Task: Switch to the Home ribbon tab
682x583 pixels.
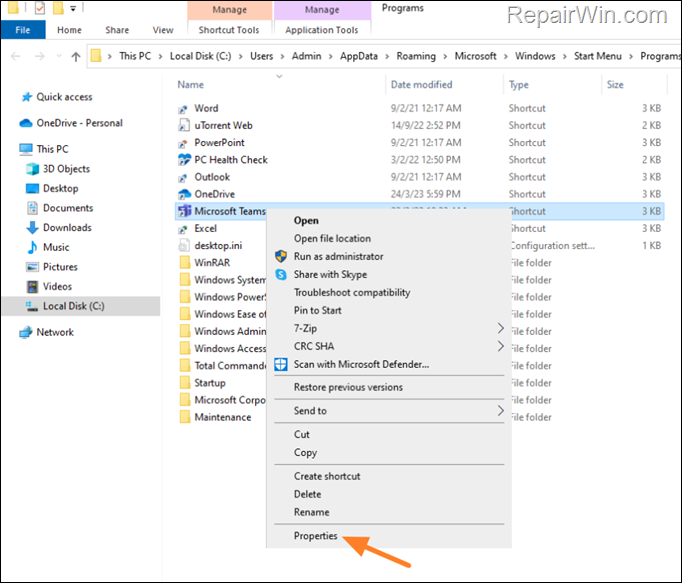Action: point(69,30)
